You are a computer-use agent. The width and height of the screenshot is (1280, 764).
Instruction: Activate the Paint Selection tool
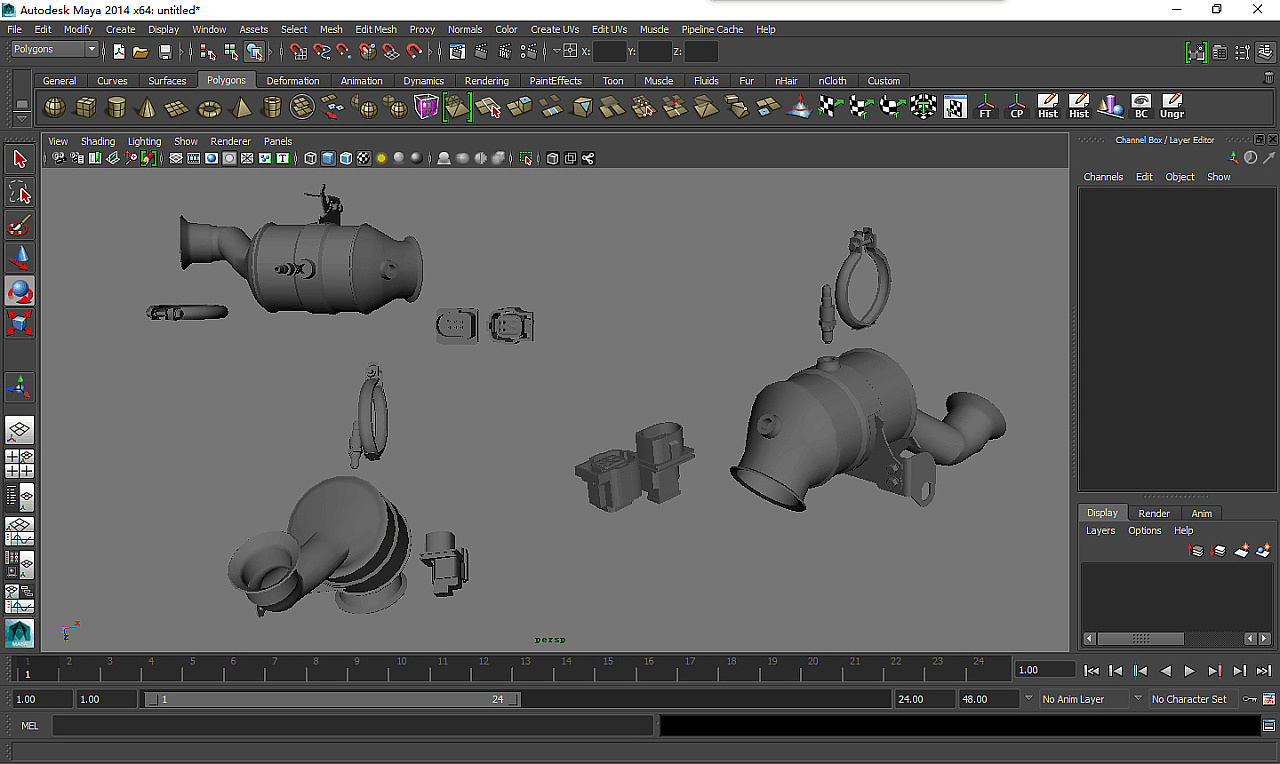[x=20, y=225]
